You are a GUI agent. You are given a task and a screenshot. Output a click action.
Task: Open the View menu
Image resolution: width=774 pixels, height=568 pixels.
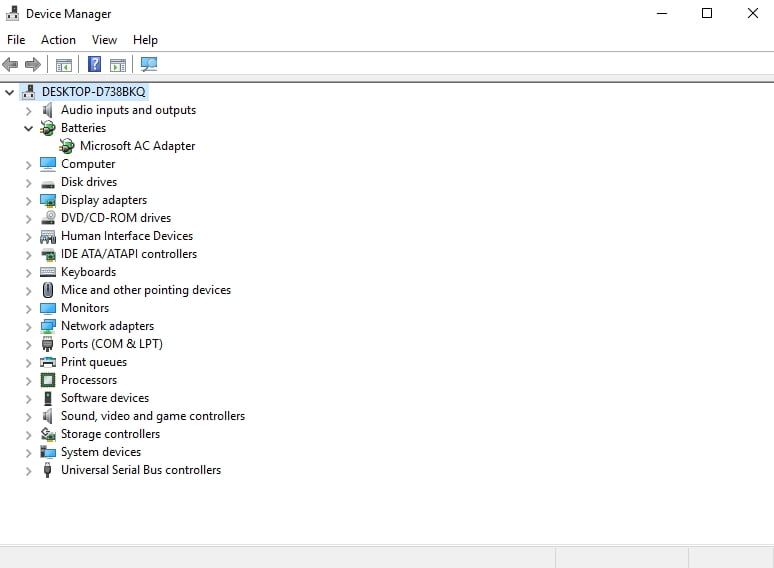104,40
